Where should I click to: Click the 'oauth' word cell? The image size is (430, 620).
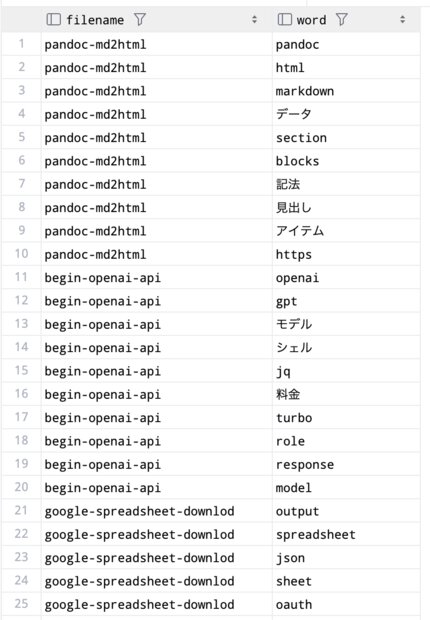point(346,604)
